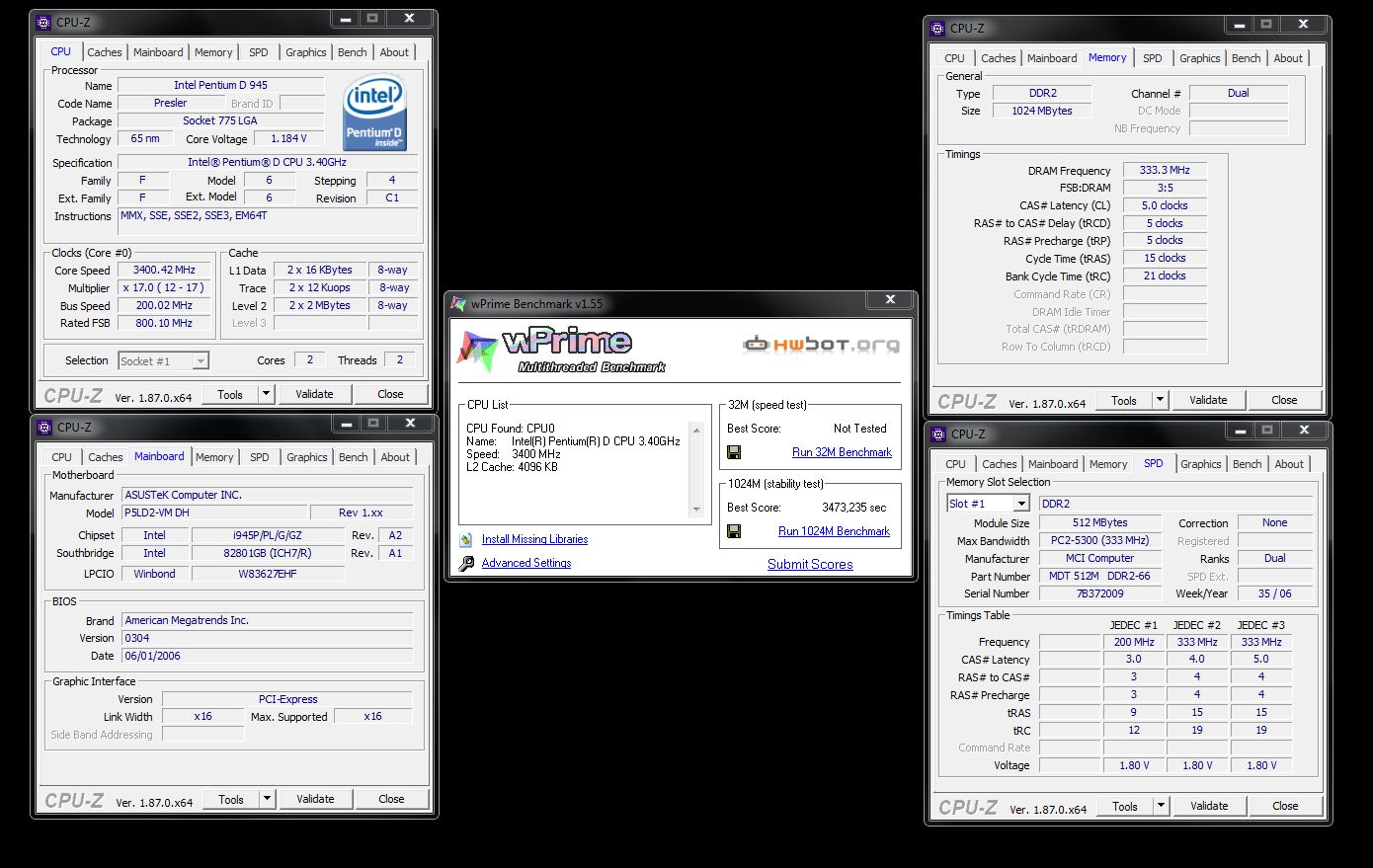Click Run 32M Benchmark link
Viewport: 1373px width, 868px height.
[842, 452]
